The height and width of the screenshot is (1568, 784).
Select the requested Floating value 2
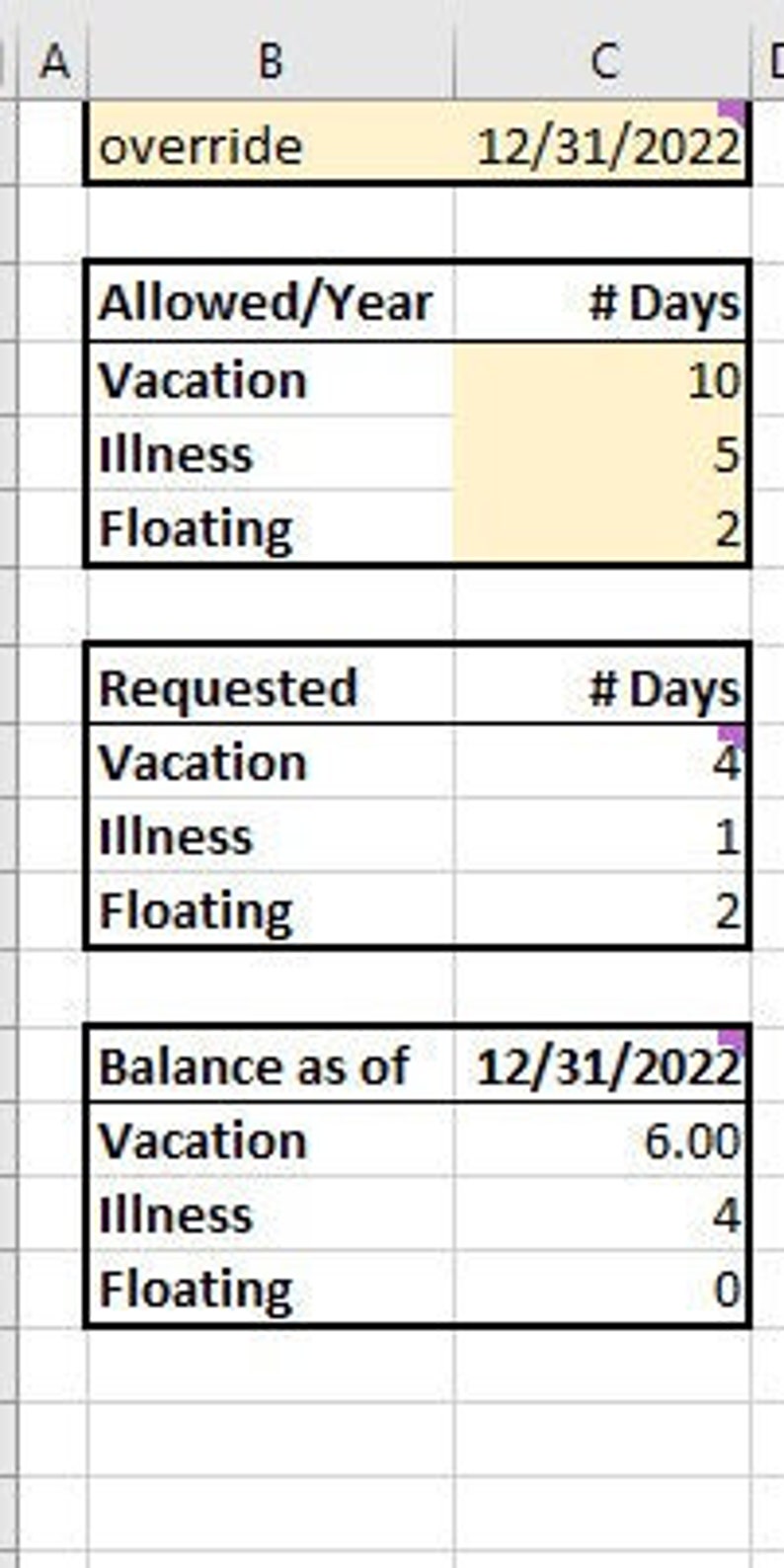coord(602,909)
